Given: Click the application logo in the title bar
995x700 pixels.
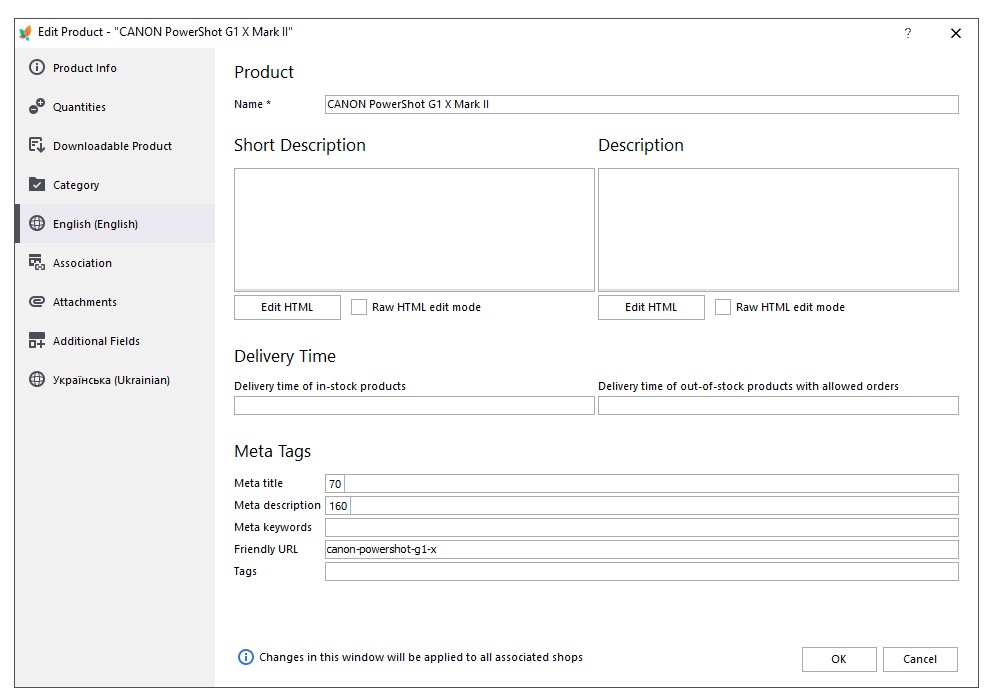Looking at the screenshot, I should pyautogui.click(x=25, y=32).
